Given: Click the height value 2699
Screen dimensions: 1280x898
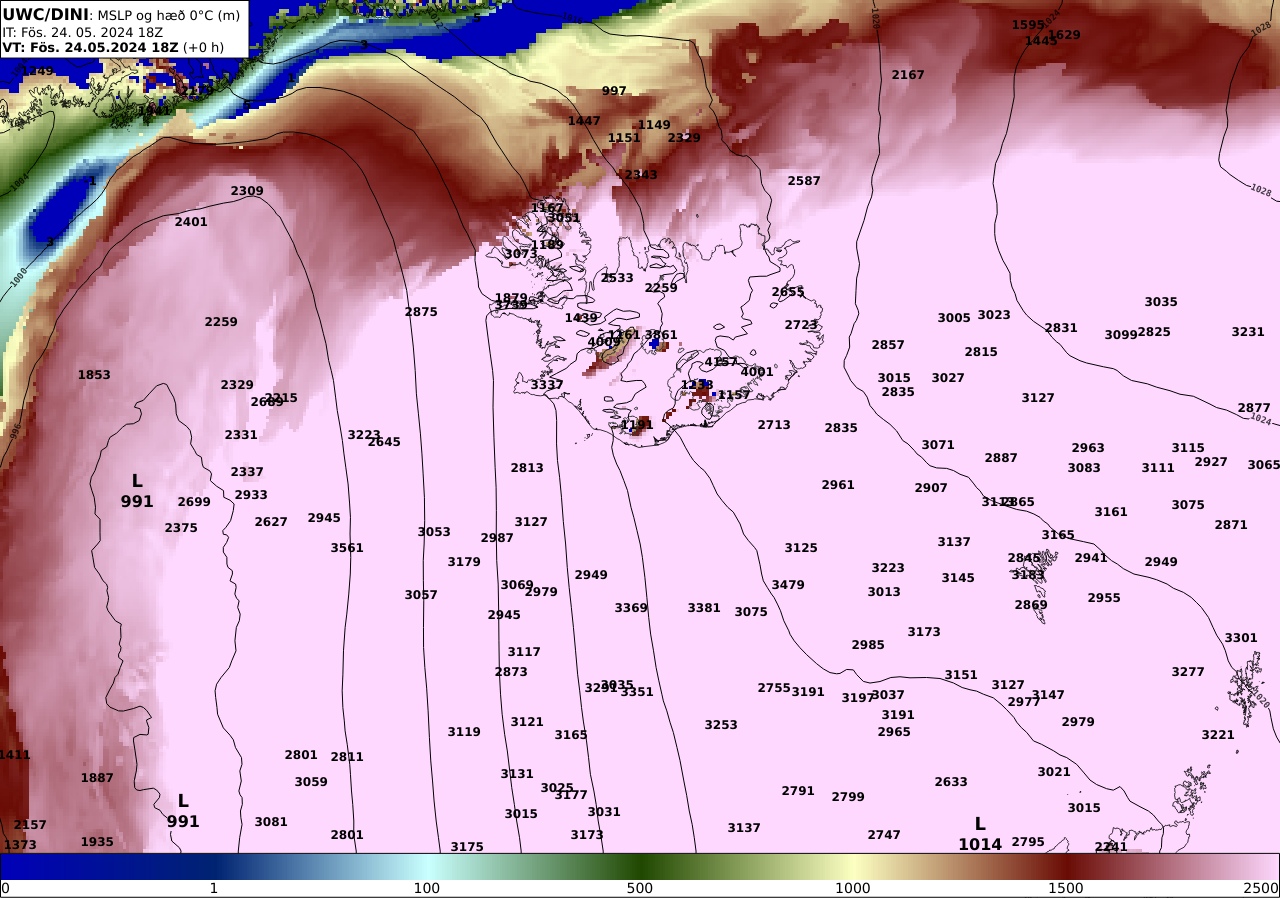Looking at the screenshot, I should point(194,502).
